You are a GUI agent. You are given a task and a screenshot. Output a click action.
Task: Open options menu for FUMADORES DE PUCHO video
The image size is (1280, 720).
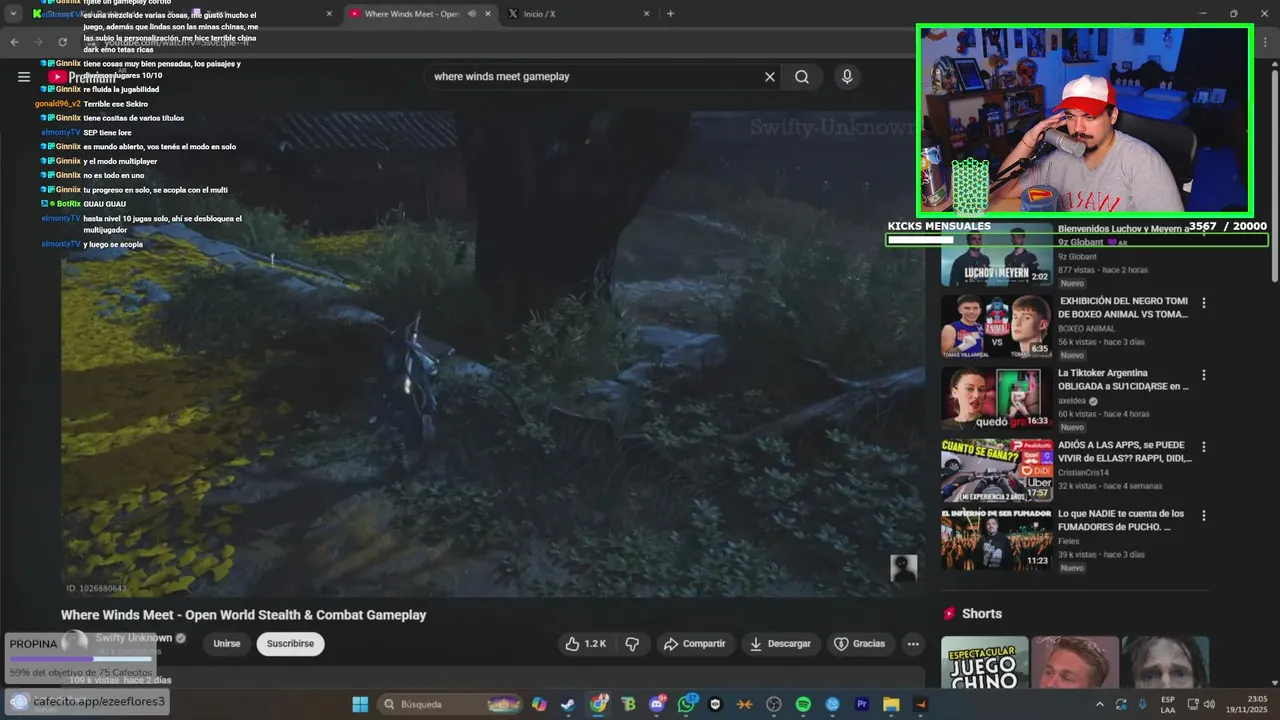(x=1204, y=516)
